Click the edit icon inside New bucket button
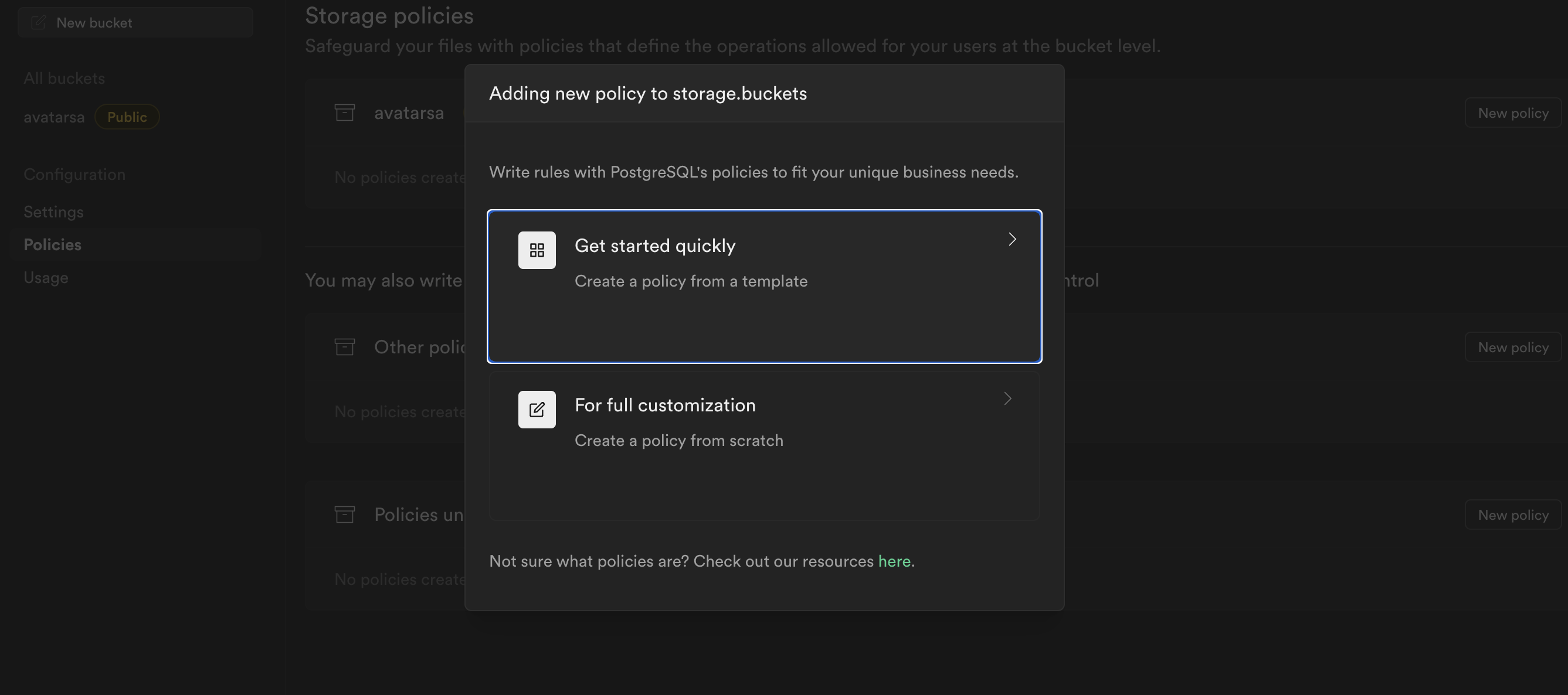 (38, 22)
